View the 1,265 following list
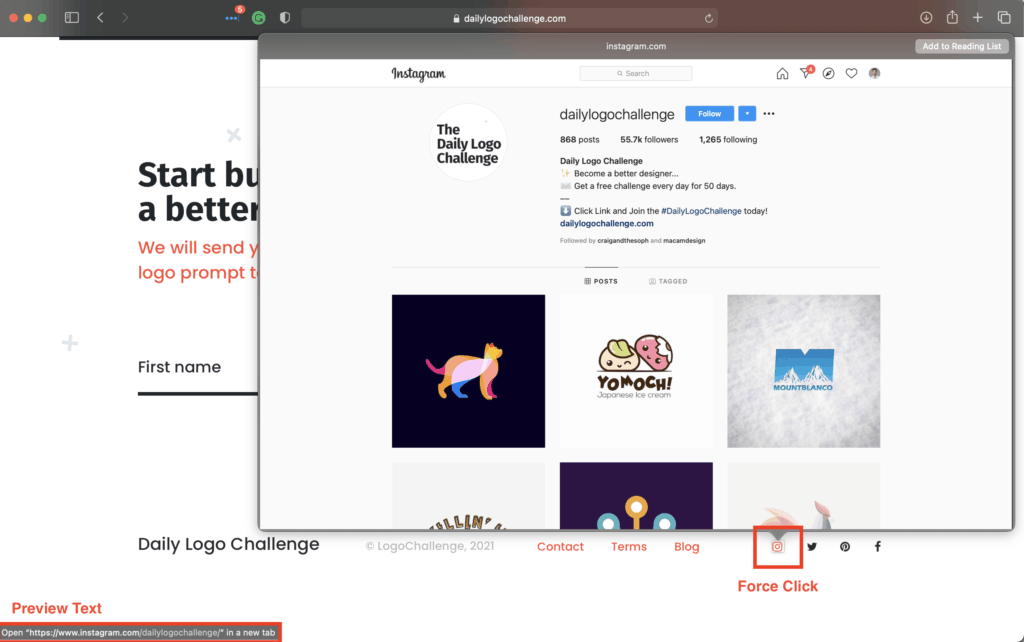1024x642 pixels. coord(728,140)
